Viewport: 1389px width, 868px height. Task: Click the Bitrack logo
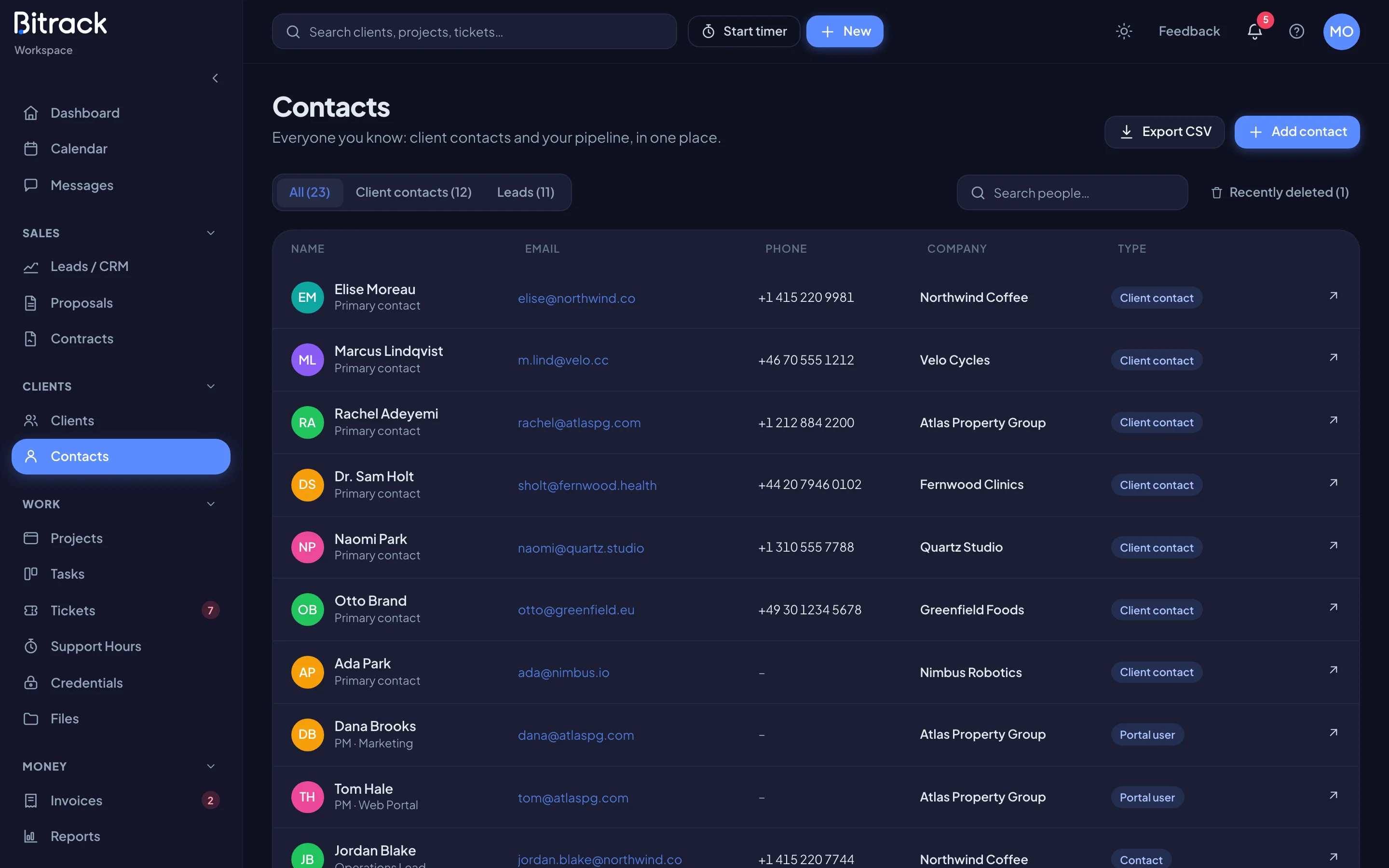click(x=61, y=24)
